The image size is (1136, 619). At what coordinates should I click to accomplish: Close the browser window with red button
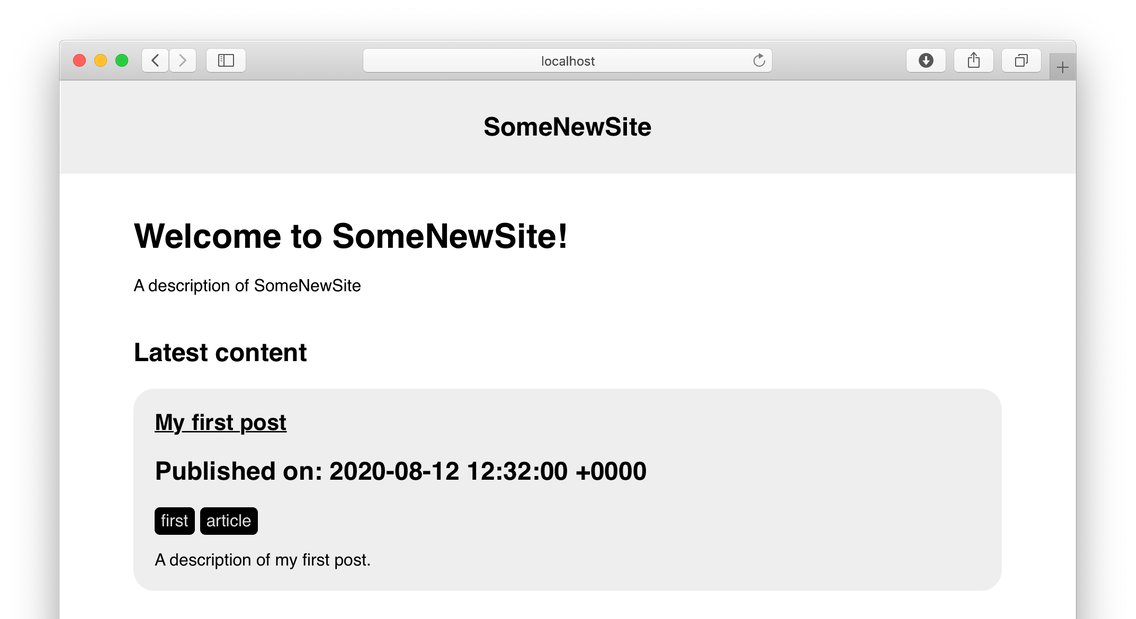(80, 61)
